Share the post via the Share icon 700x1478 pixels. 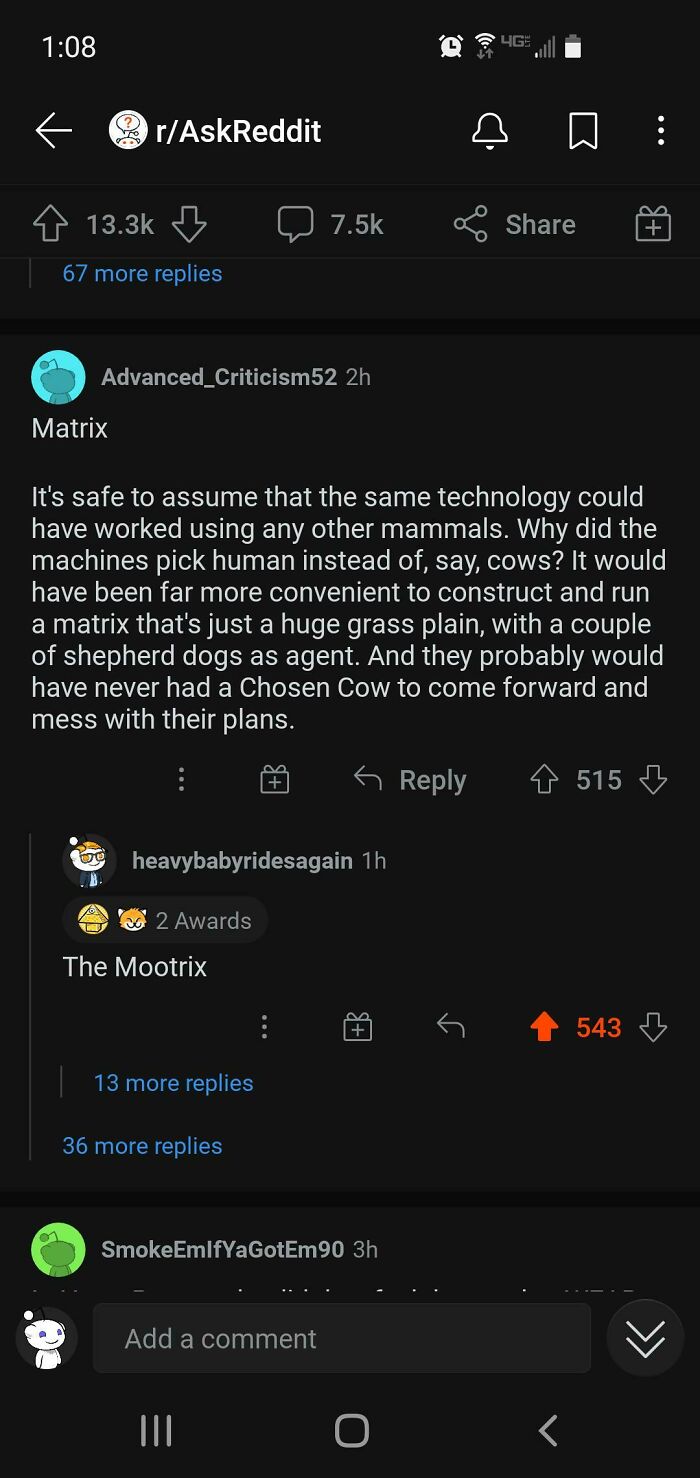point(512,224)
